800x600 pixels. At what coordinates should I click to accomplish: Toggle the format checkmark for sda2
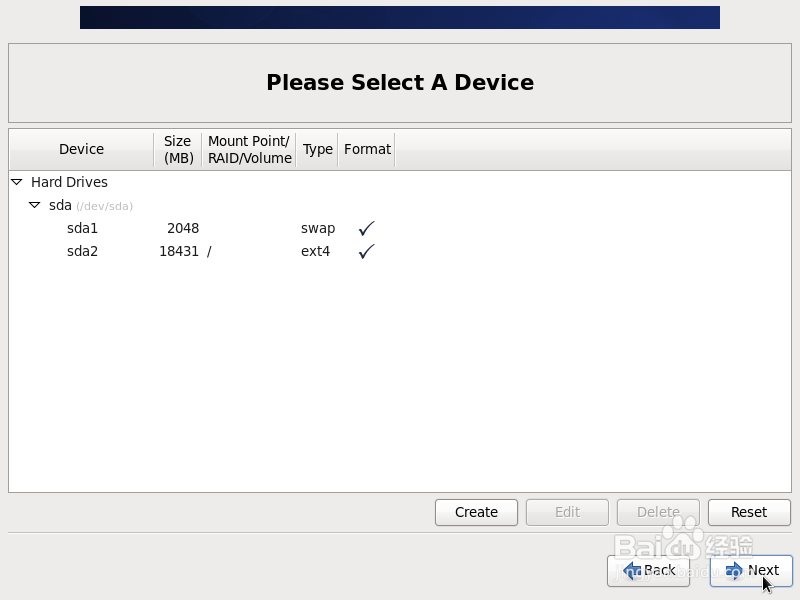[366, 251]
